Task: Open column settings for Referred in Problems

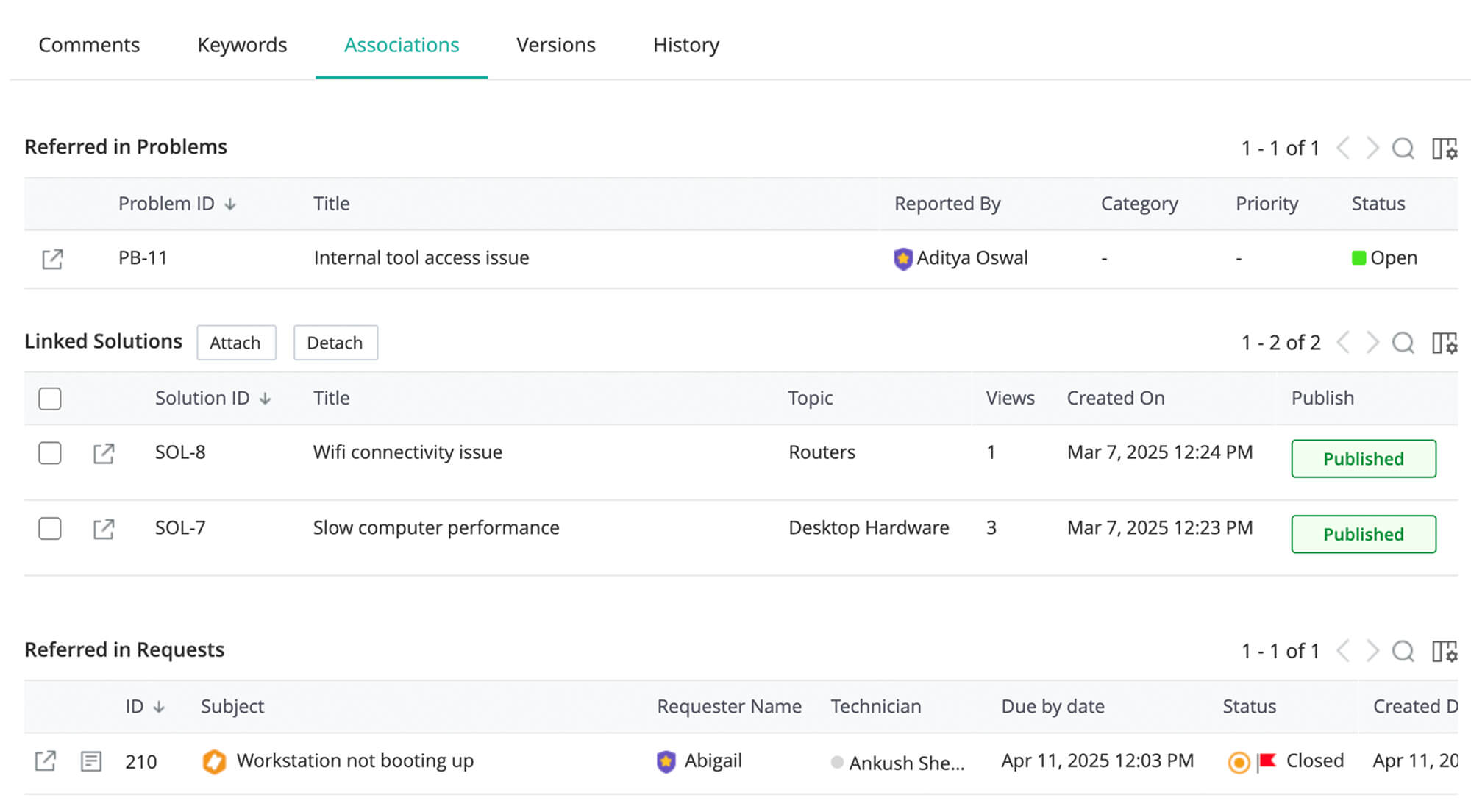Action: coord(1442,148)
